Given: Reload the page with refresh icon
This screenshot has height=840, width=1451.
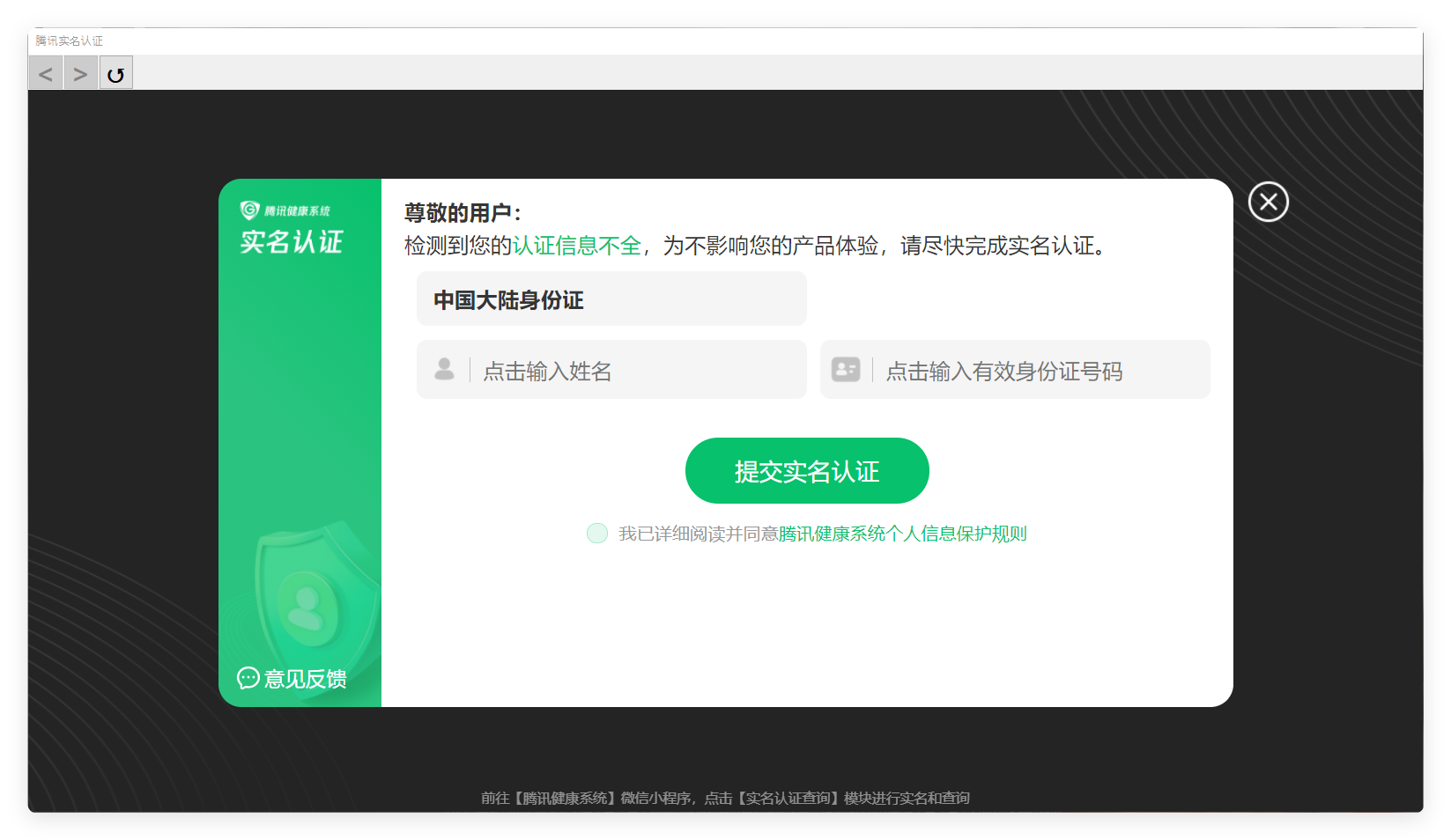Looking at the screenshot, I should 116,74.
